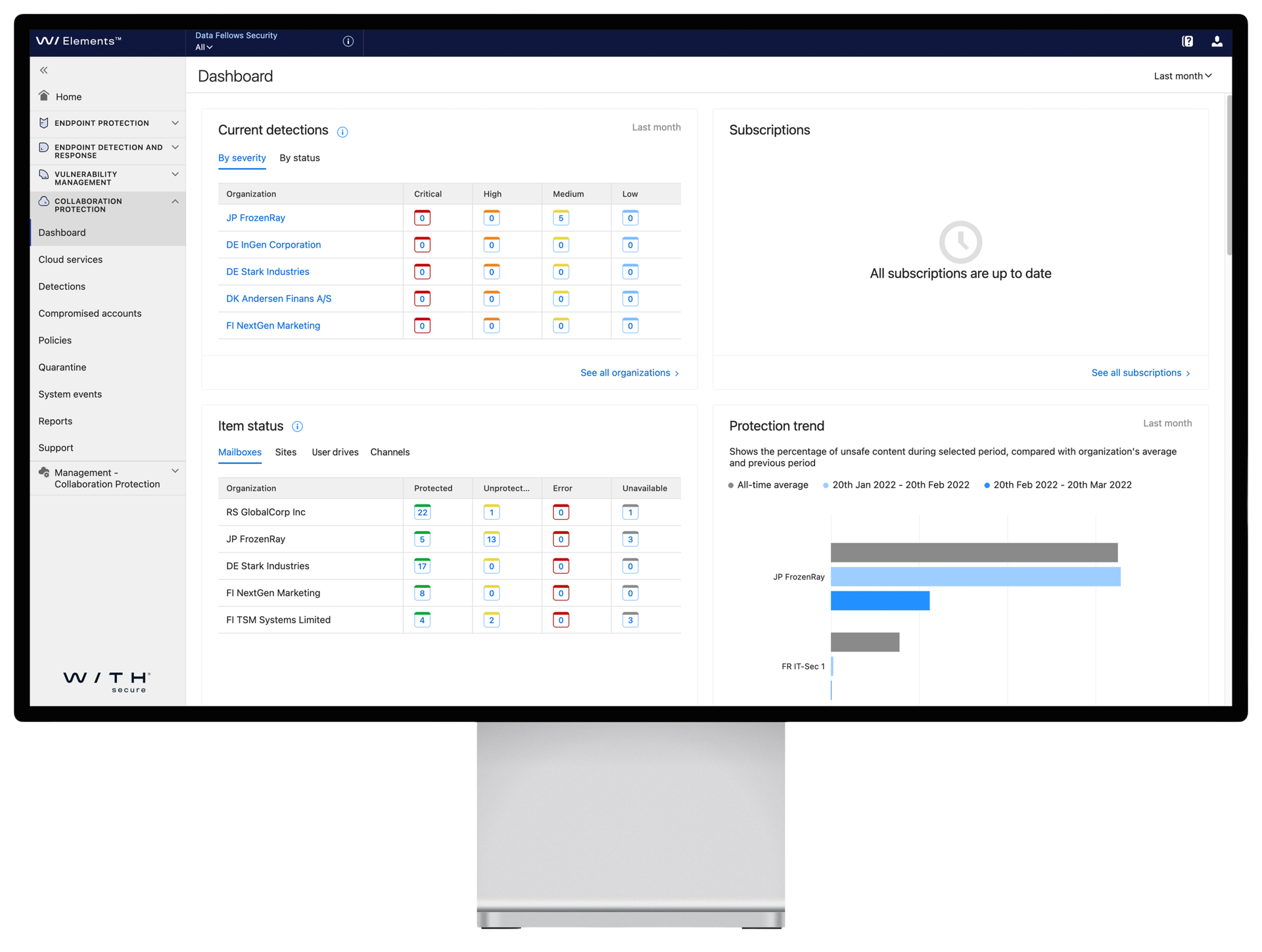The width and height of the screenshot is (1262, 952).
Task: Click the Current detections info icon
Action: 342,132
